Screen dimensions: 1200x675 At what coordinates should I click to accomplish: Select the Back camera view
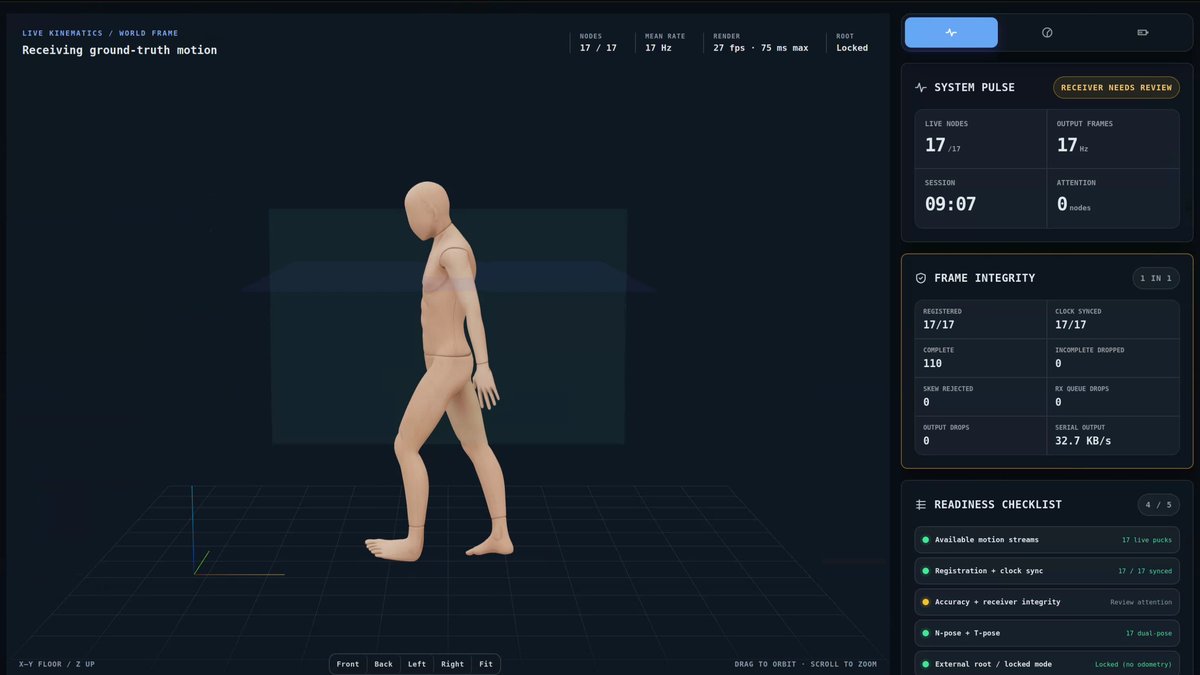[383, 664]
